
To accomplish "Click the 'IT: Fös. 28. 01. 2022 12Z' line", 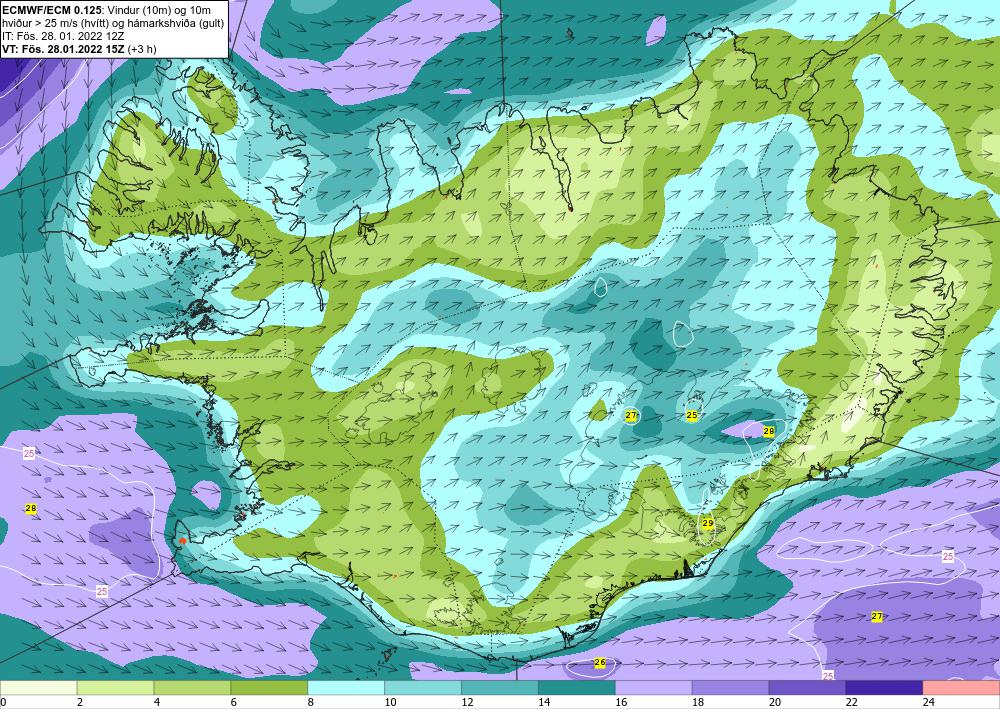I will click(63, 36).
